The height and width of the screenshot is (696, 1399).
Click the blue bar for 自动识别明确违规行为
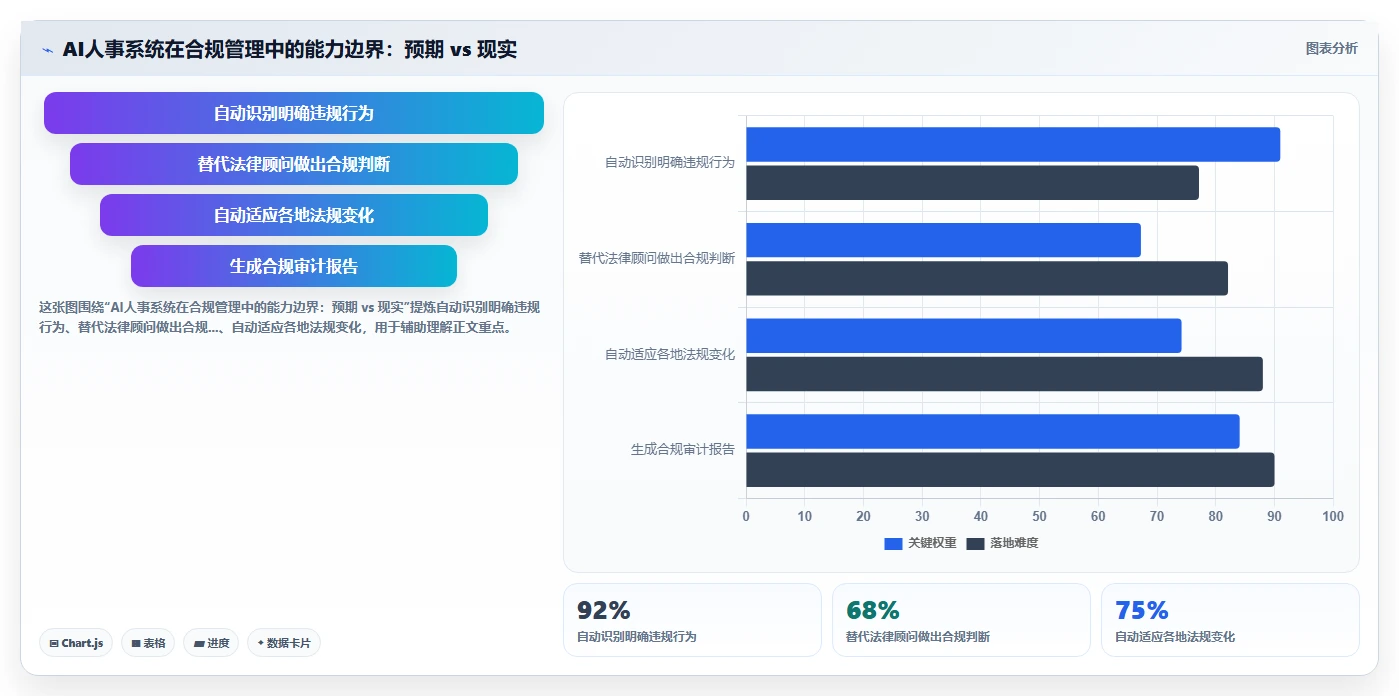1013,144
